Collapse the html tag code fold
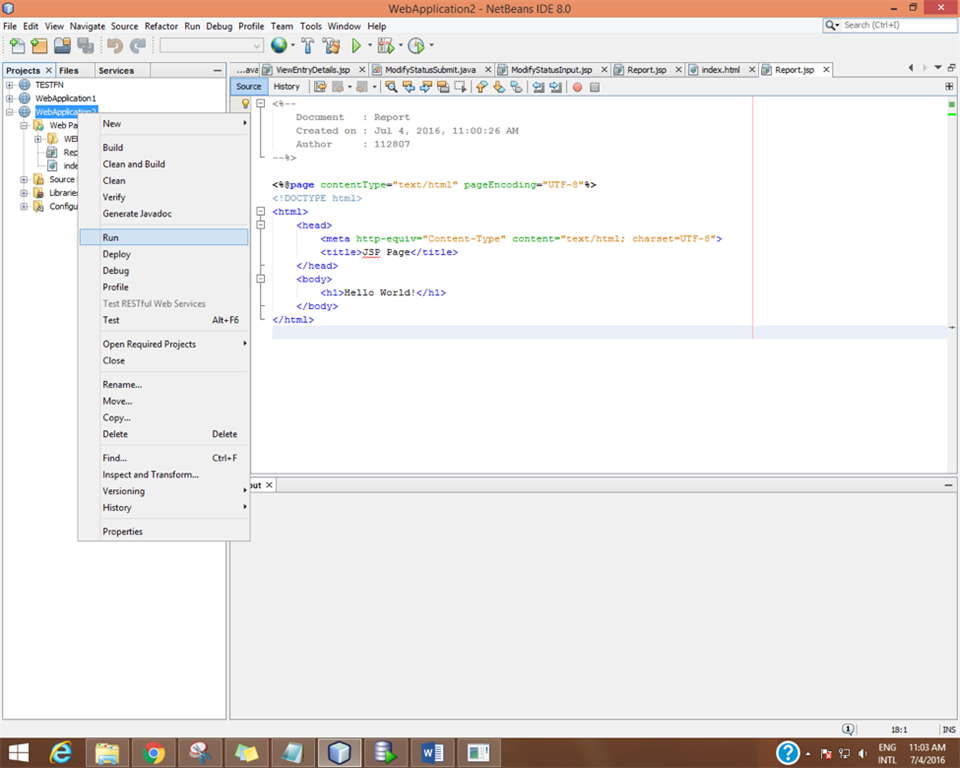 coord(261,212)
